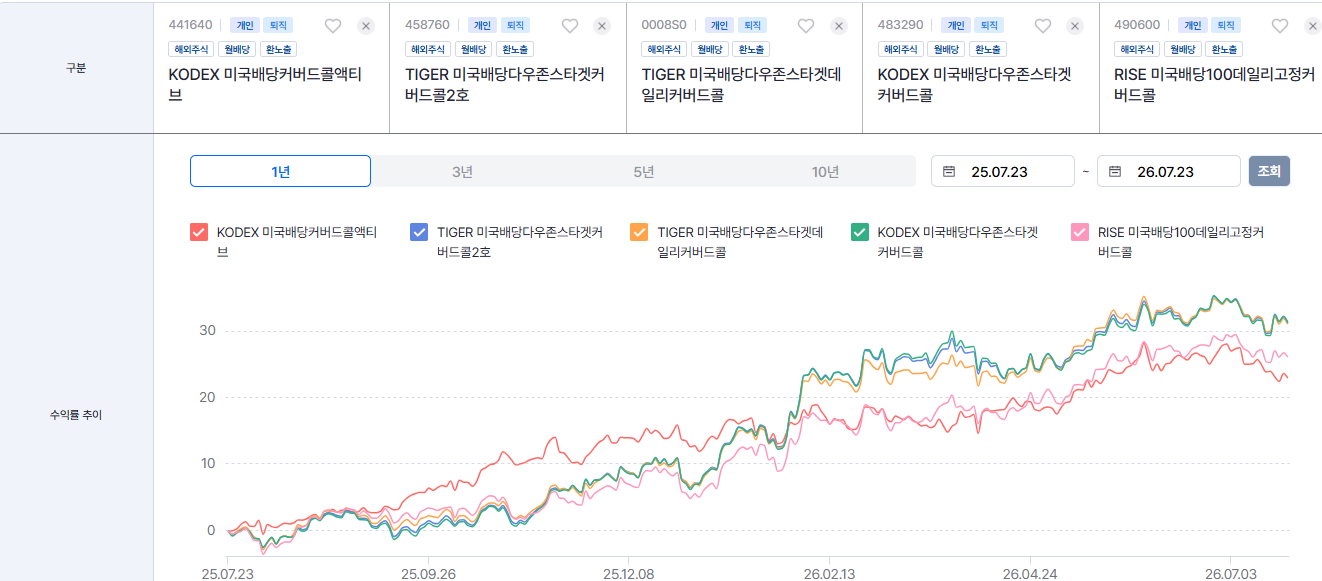1322x581 pixels.
Task: Favorite the 0008S0 TIGER fund with heart
Action: tap(806, 26)
